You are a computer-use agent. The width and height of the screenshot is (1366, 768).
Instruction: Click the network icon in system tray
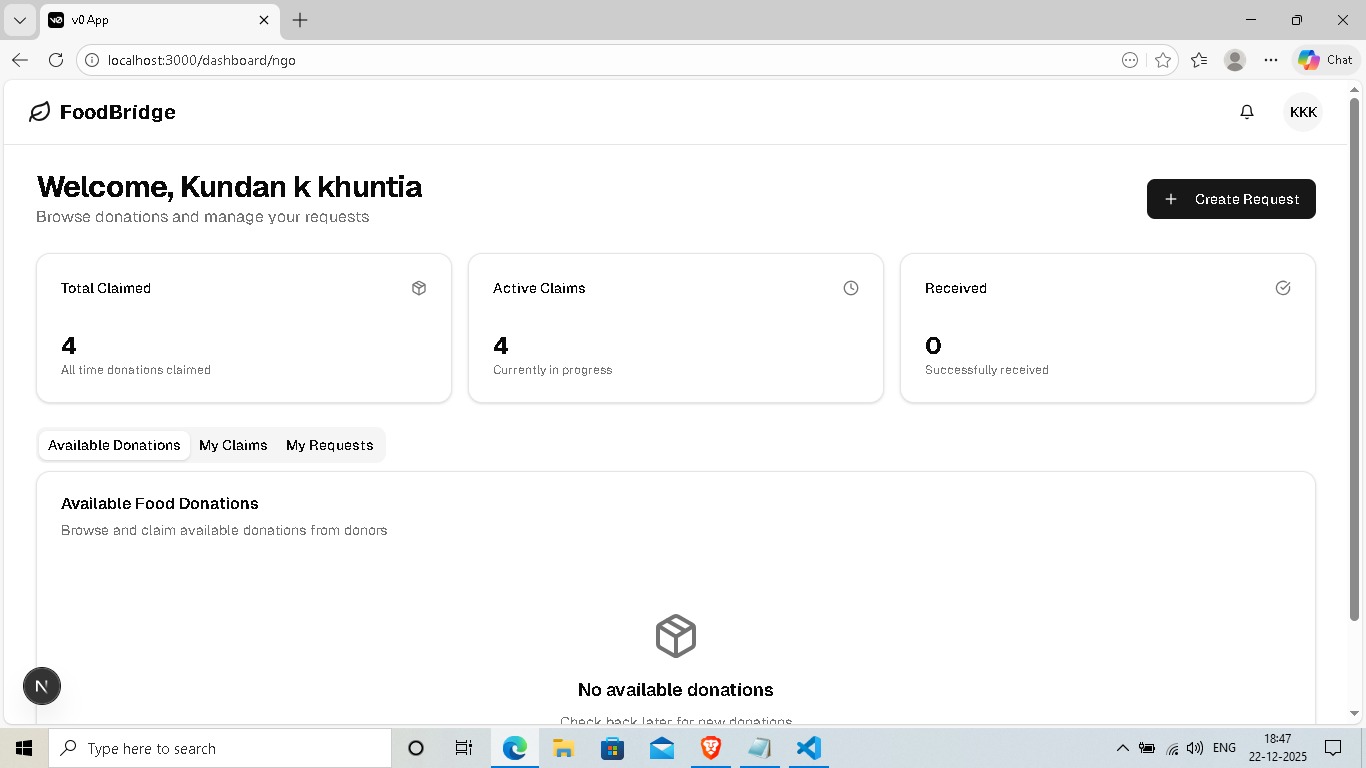tap(1172, 748)
